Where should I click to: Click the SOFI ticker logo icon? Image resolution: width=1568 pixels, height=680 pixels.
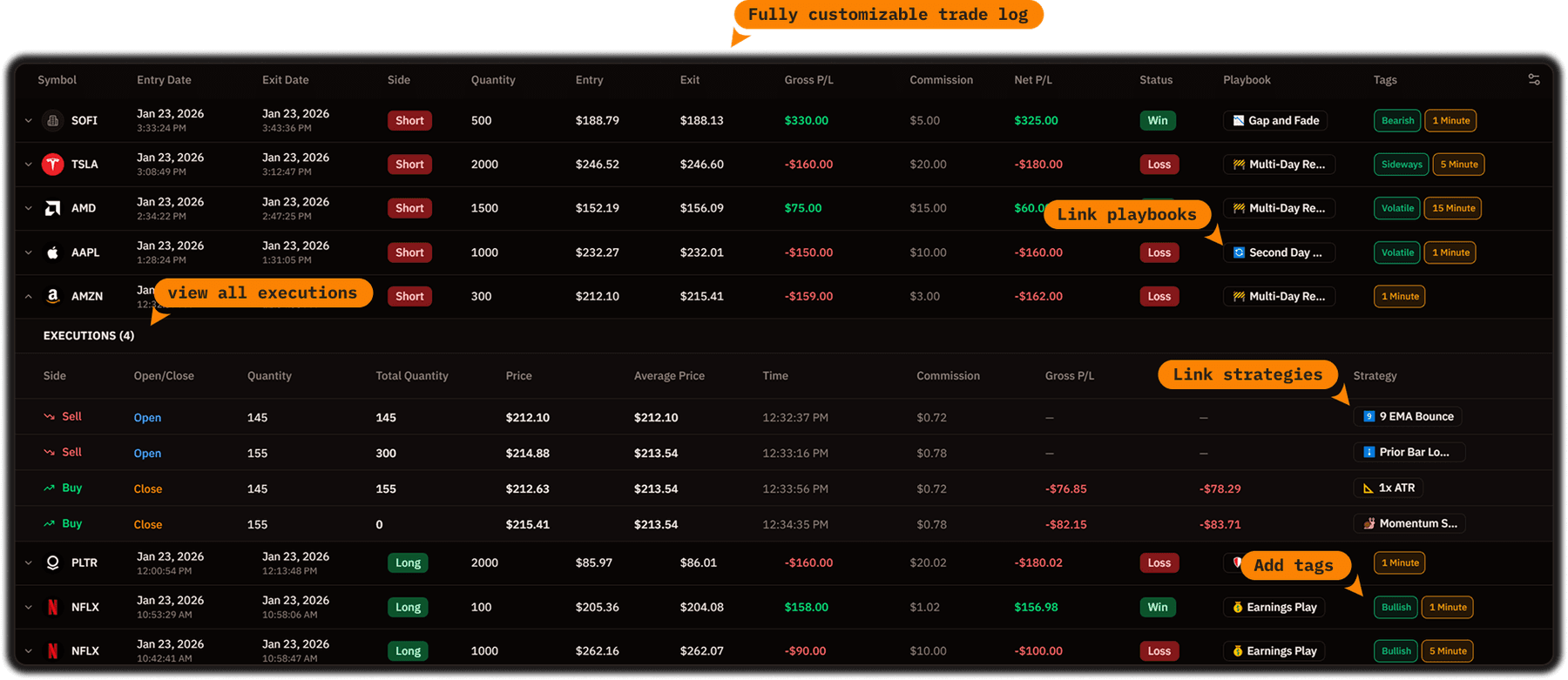[53, 120]
